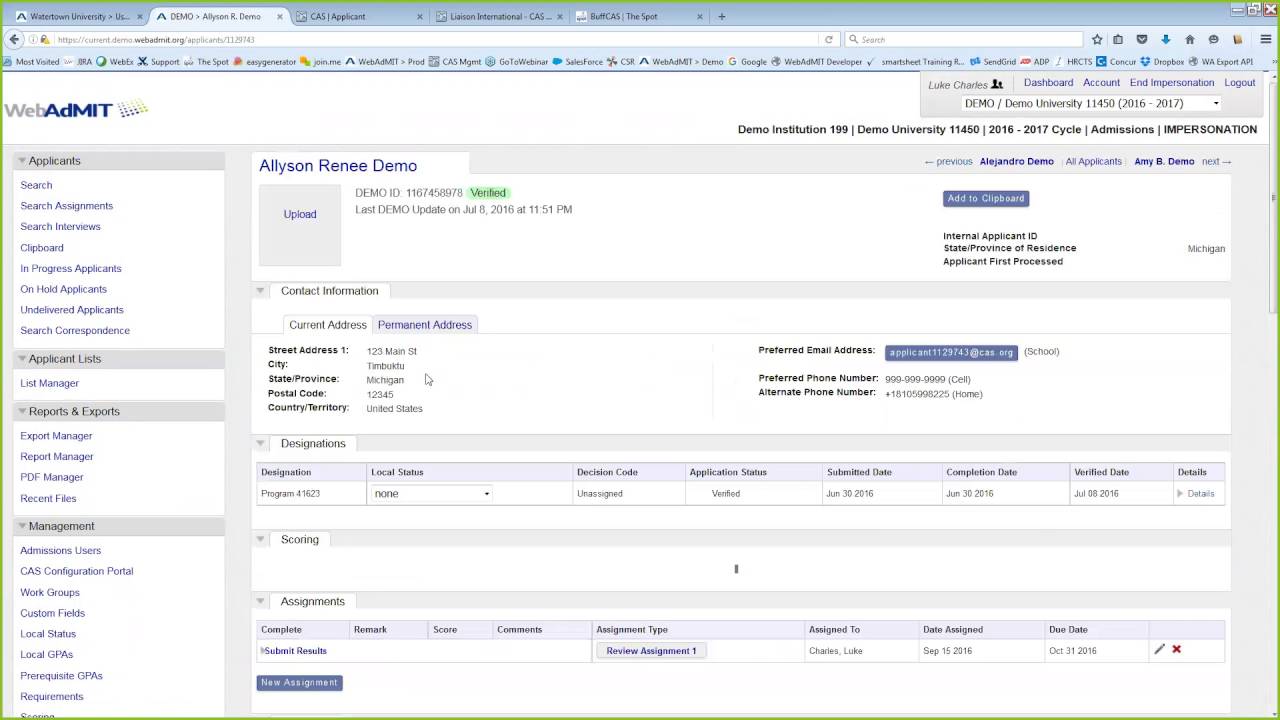
Task: Open the GoToWebinar bookmark
Action: point(517,61)
